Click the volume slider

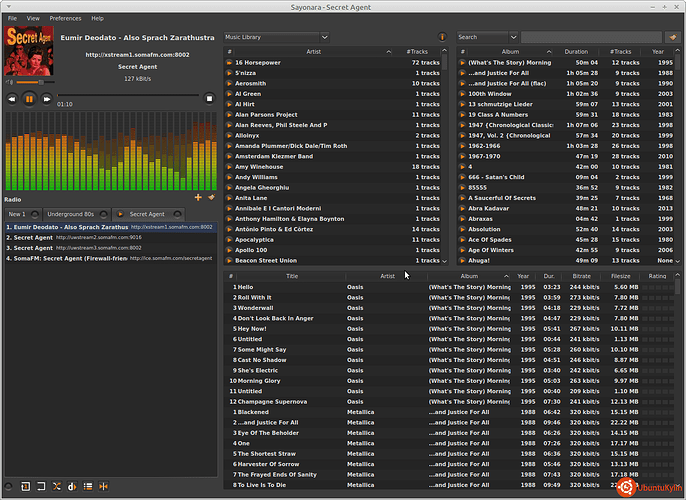35,82
